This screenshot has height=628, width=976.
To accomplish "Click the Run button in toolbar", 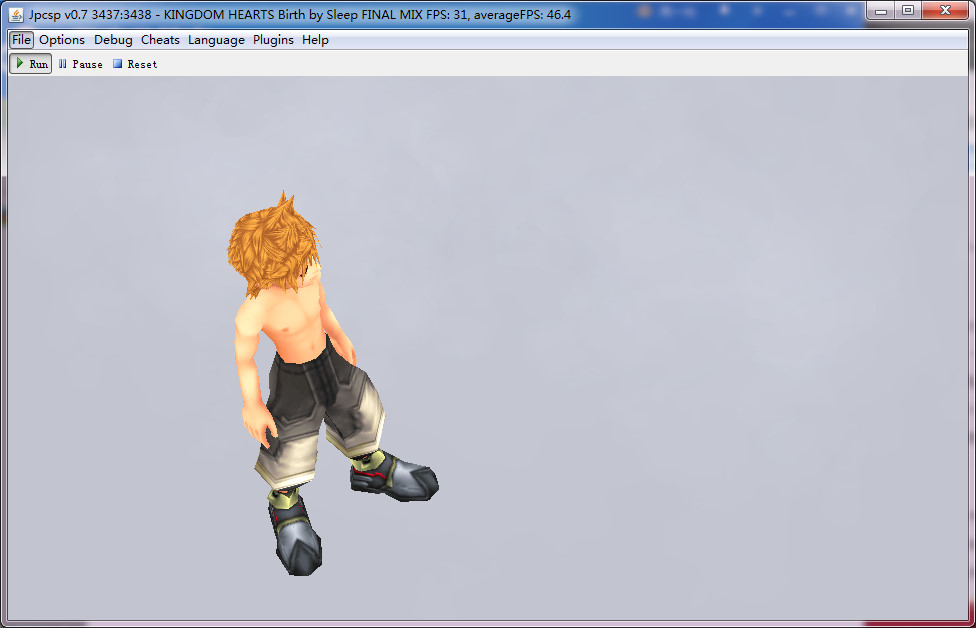I will point(30,63).
